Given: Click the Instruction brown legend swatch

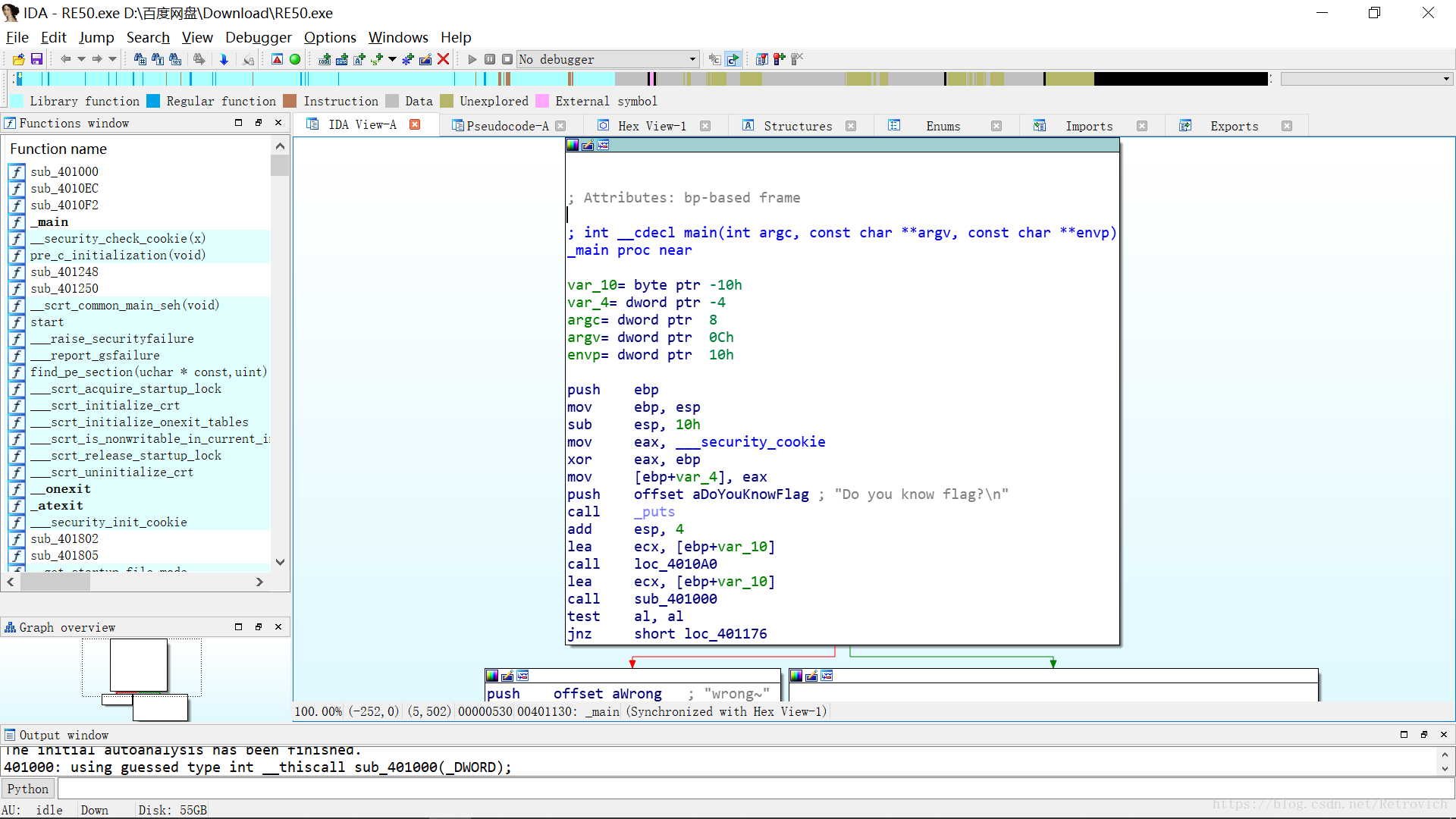Looking at the screenshot, I should [290, 101].
